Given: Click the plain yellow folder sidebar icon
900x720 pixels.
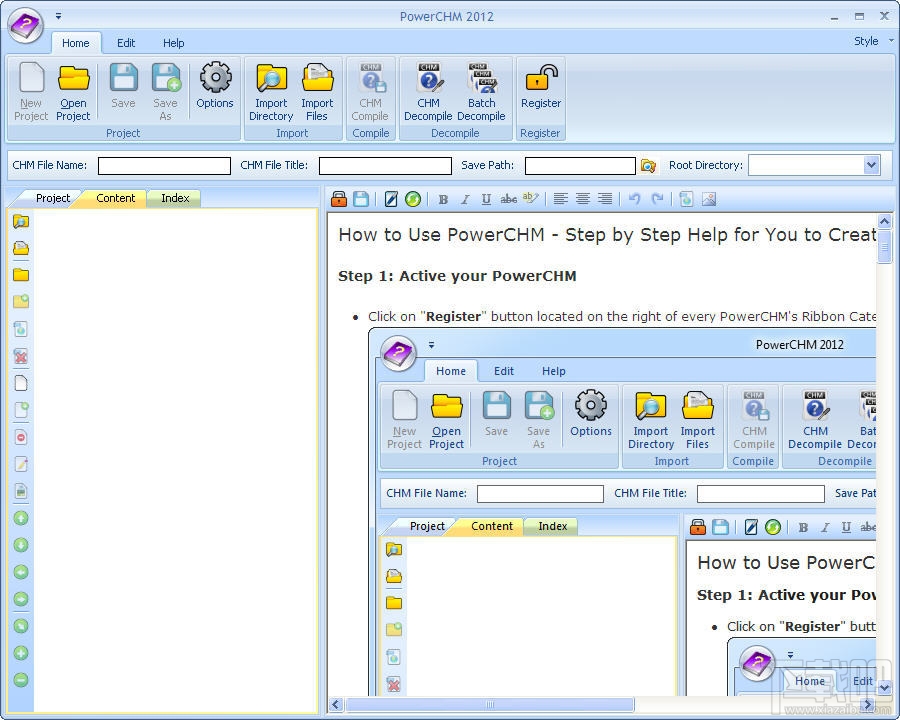Looking at the screenshot, I should pos(21,275).
